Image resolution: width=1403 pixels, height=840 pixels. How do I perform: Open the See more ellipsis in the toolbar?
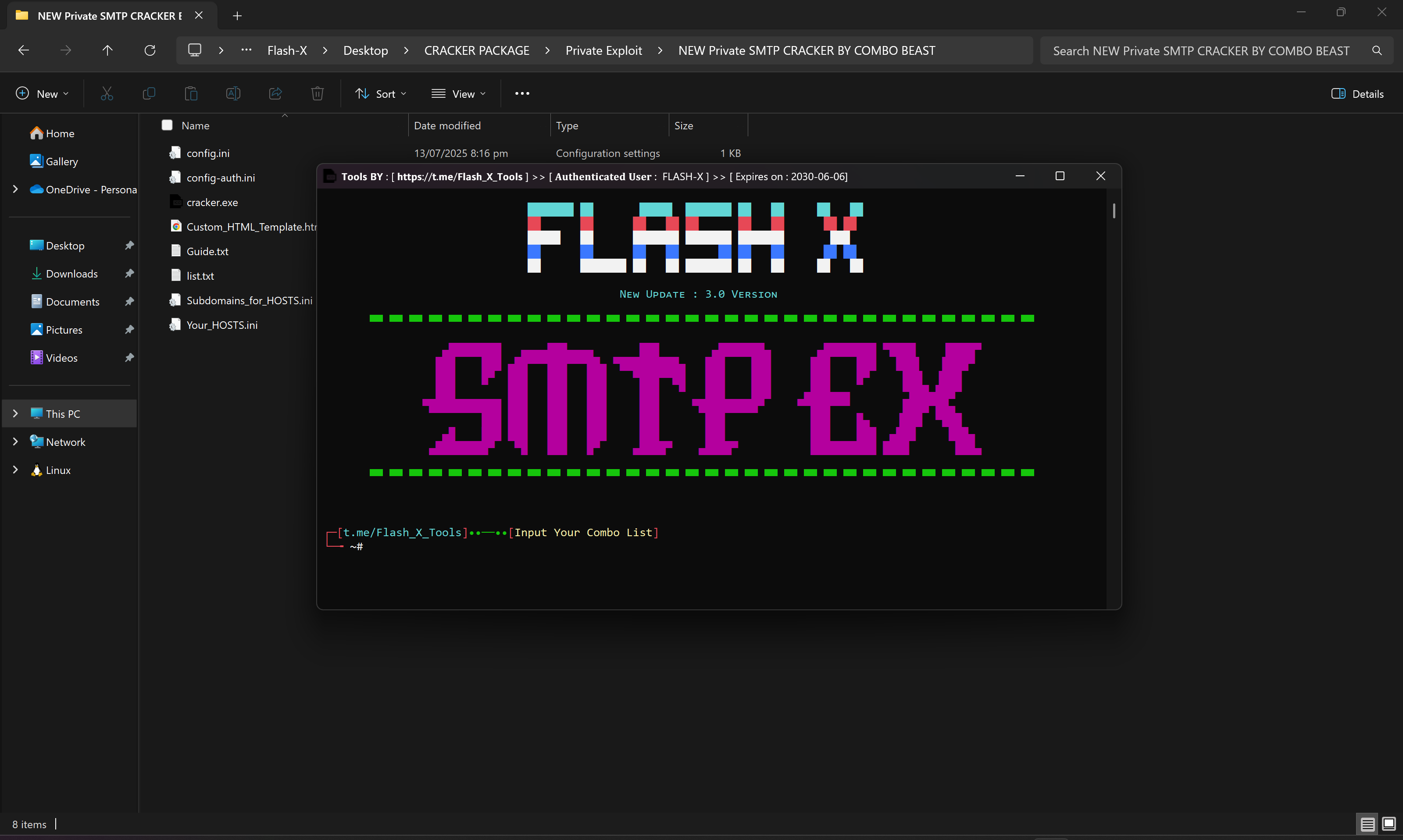tap(521, 93)
